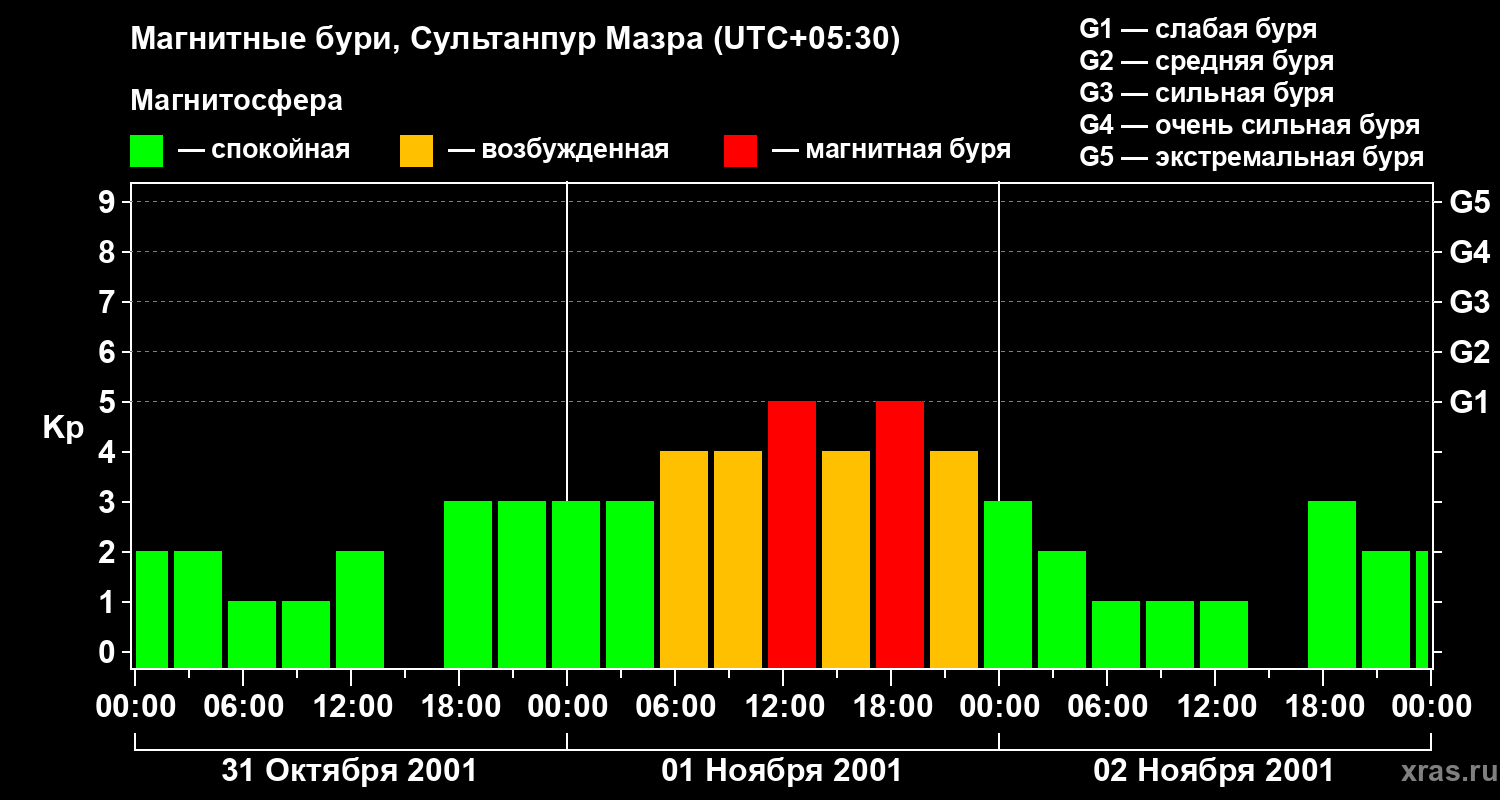The height and width of the screenshot is (800, 1500).
Task: Click the «Магнитосфера» heading
Action: coord(237,101)
